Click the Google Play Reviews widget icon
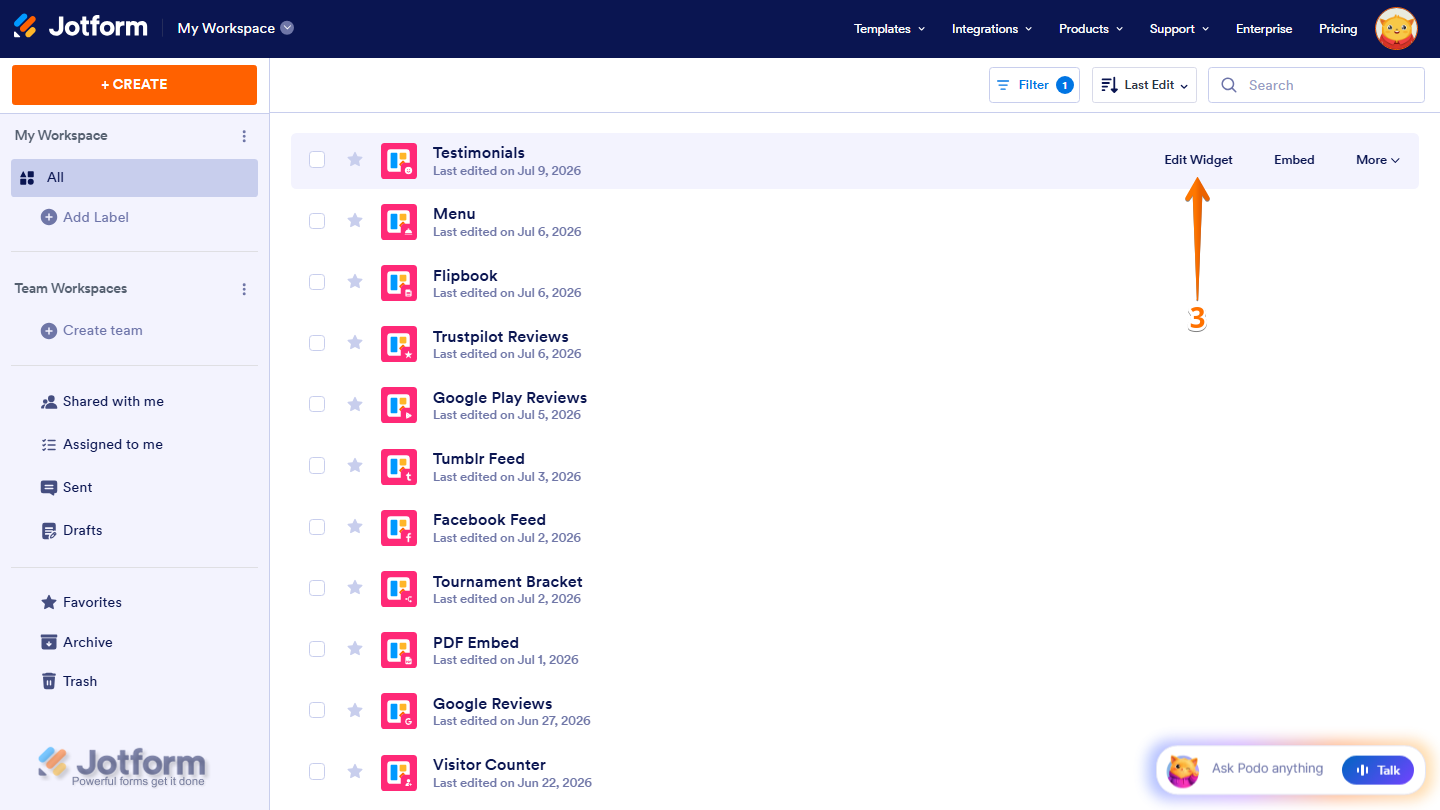1440x810 pixels. point(399,405)
